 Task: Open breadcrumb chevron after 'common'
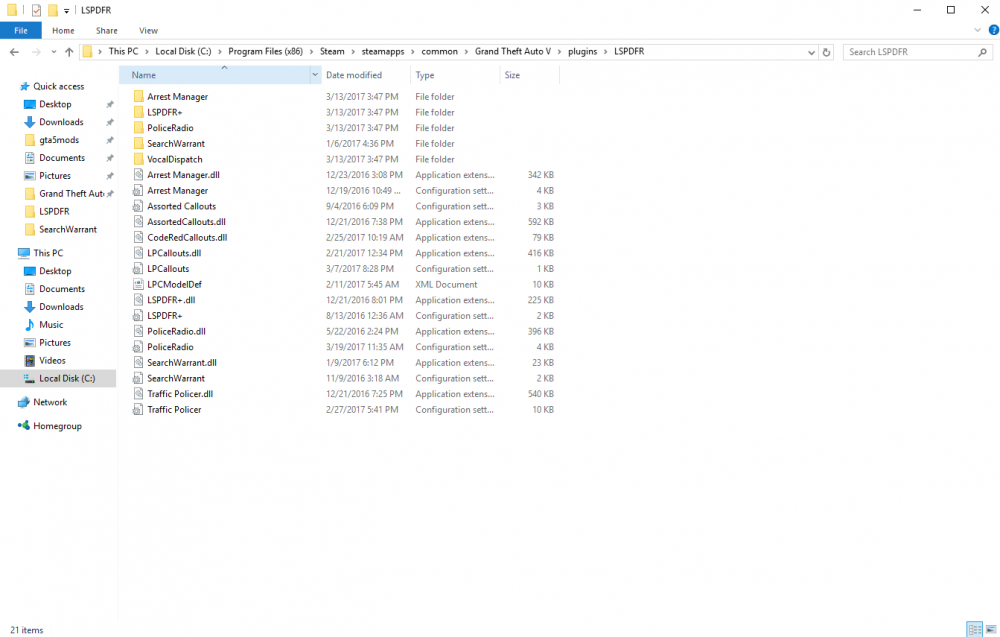pyautogui.click(x=466, y=52)
